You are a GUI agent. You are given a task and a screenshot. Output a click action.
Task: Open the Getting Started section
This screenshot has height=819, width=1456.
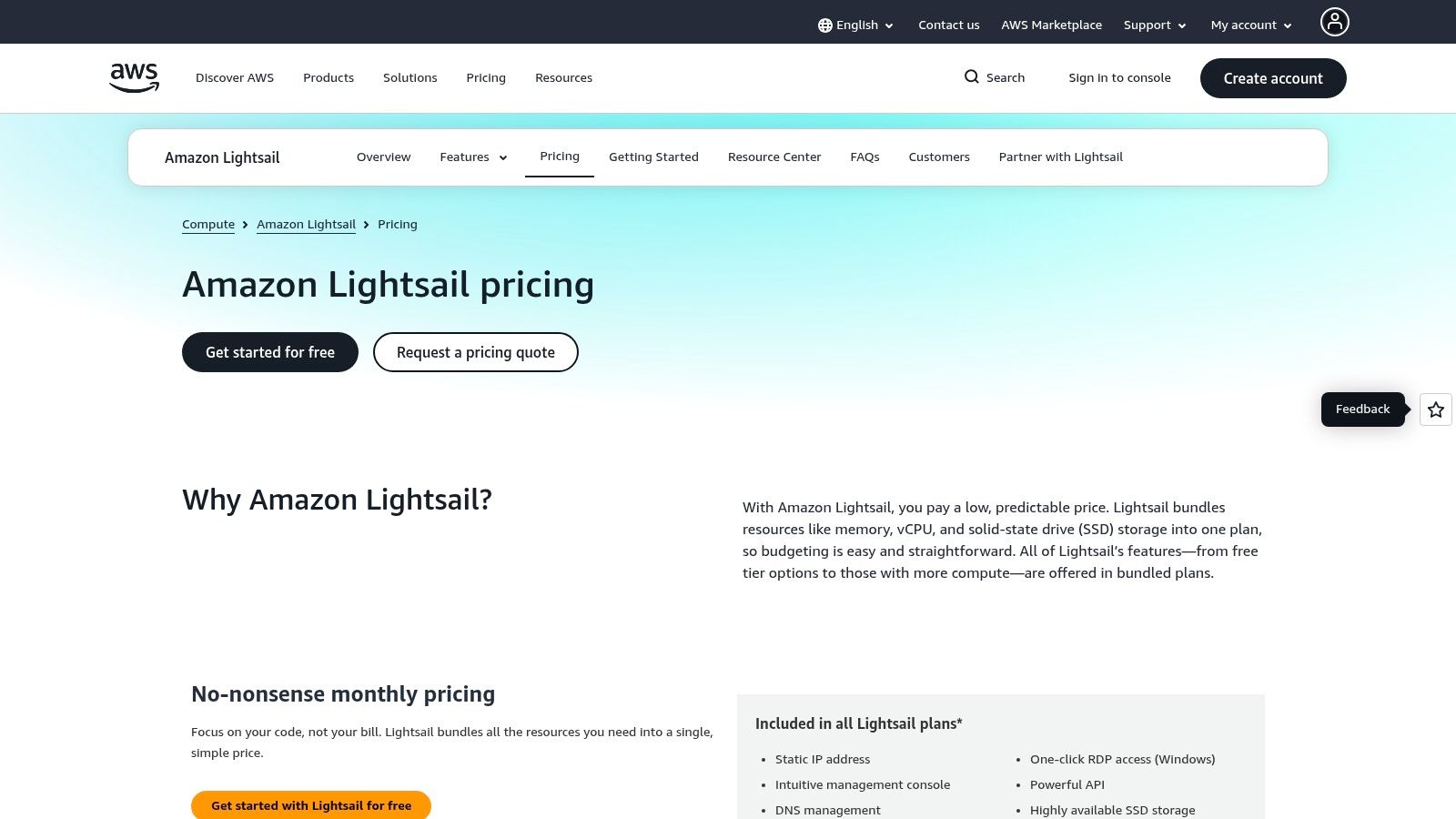click(653, 157)
